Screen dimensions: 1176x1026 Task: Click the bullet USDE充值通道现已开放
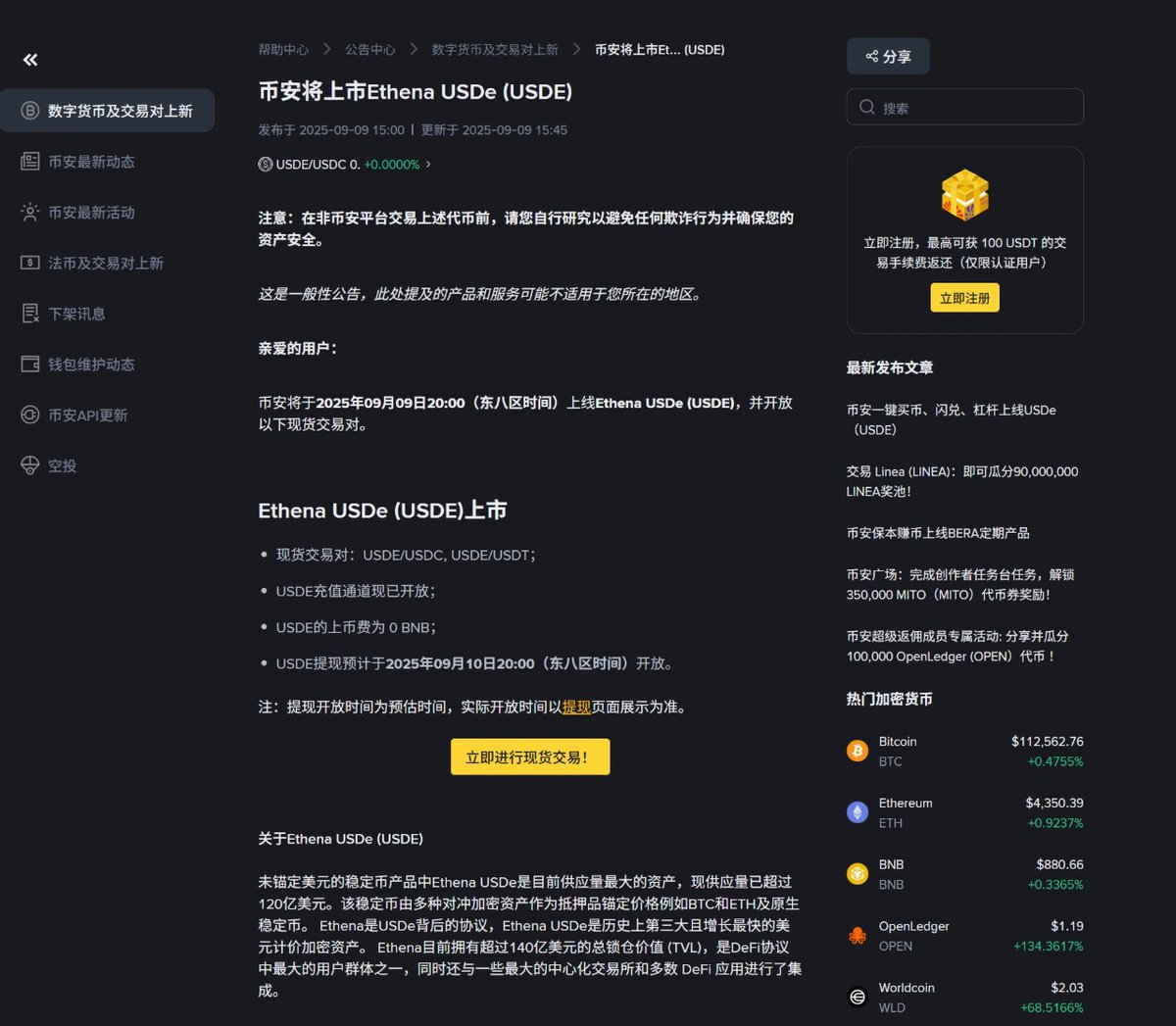356,591
